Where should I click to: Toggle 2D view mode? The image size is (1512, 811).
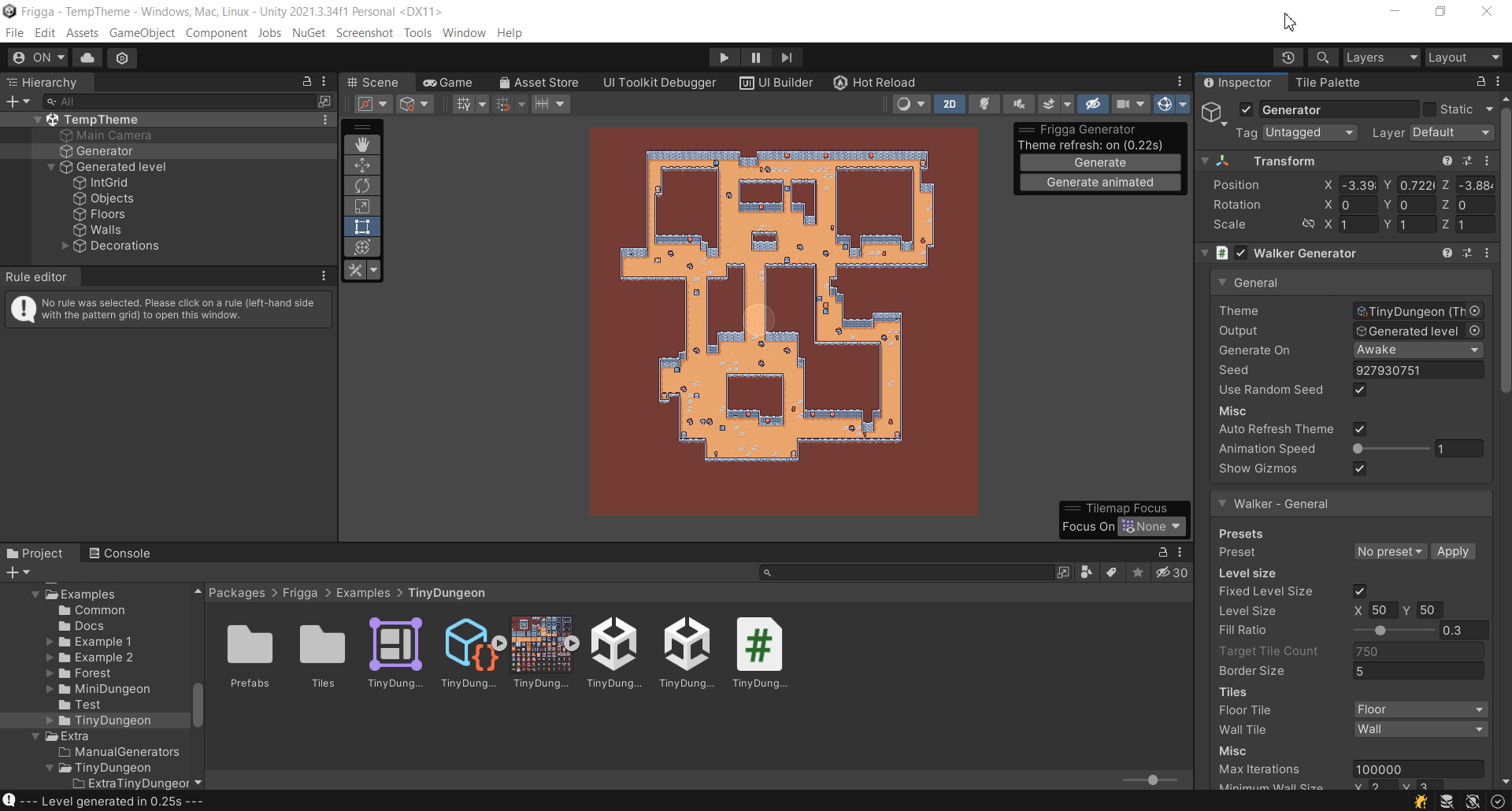(x=950, y=104)
